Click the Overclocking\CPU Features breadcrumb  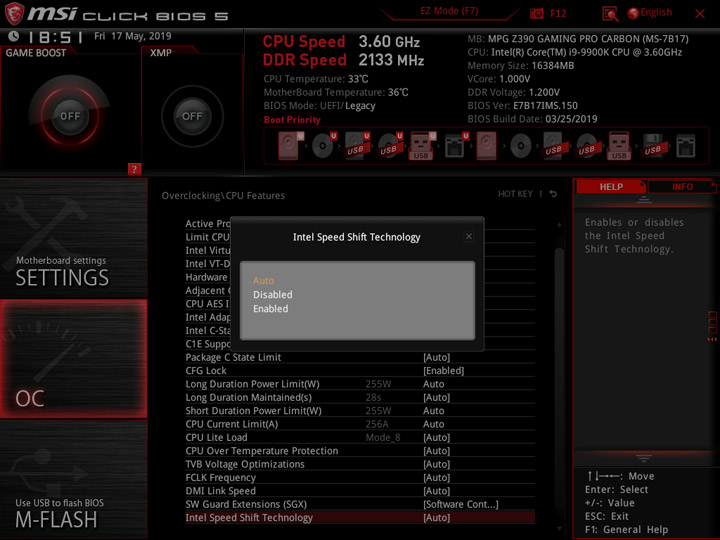223,196
